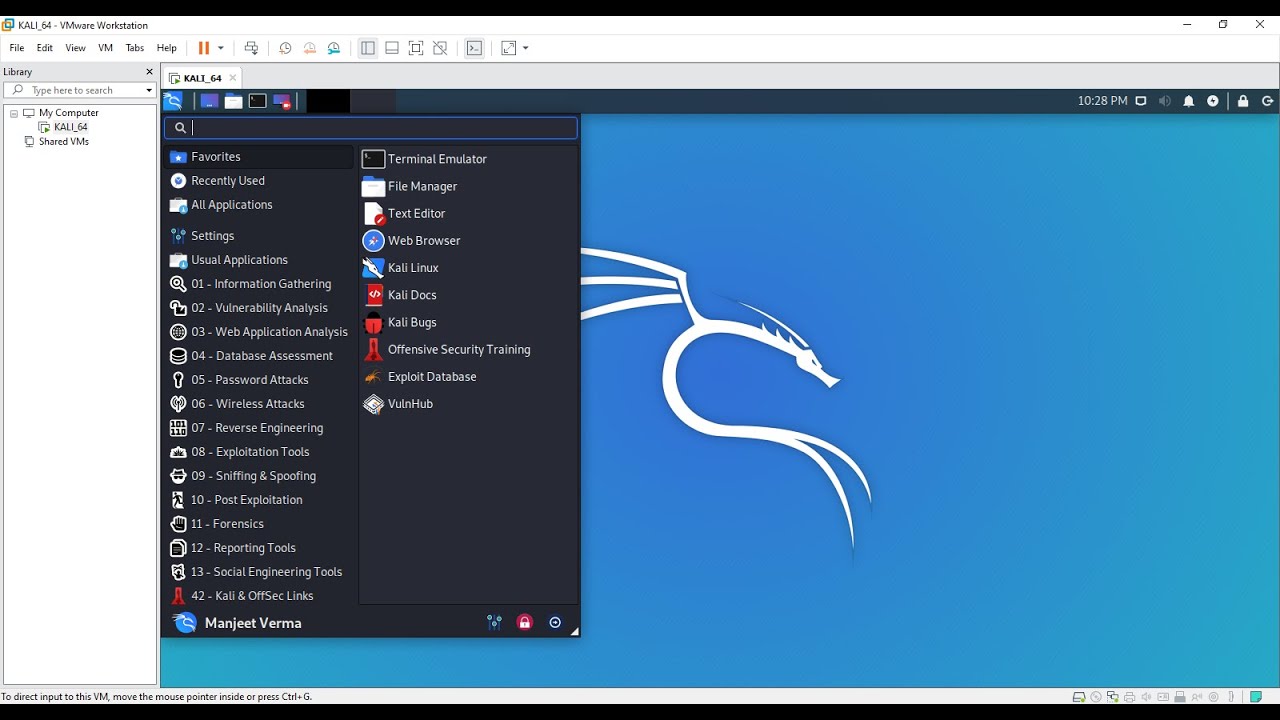The width and height of the screenshot is (1280, 720).
Task: Select Recently Used category
Action: (260, 181)
